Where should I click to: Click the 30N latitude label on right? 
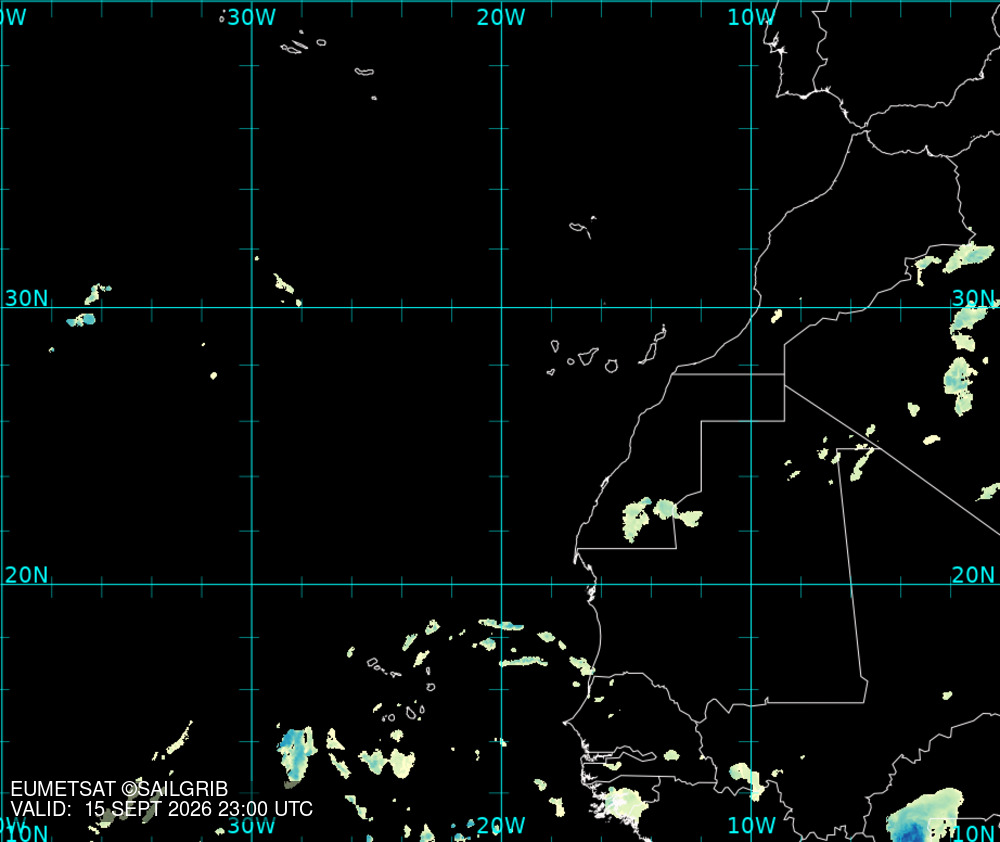pos(973,298)
